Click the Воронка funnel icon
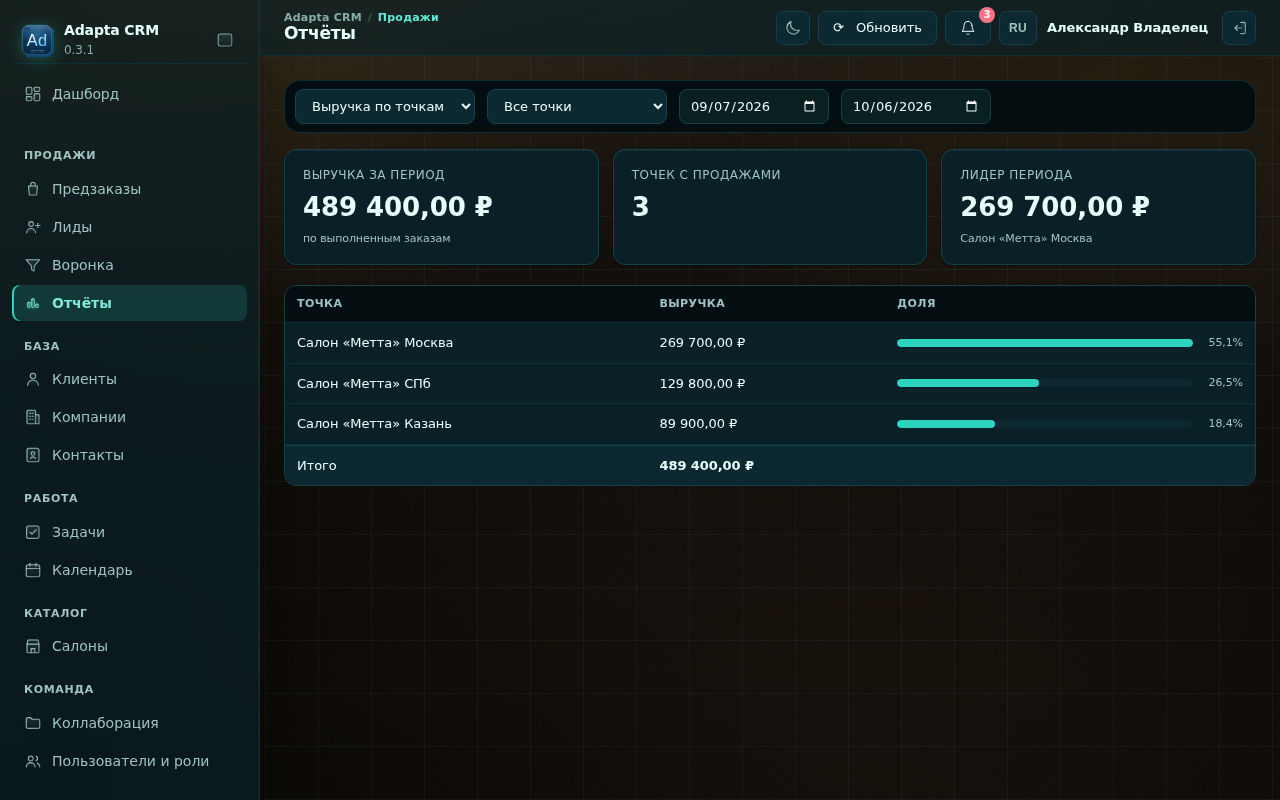Viewport: 1280px width, 800px height. pos(33,265)
